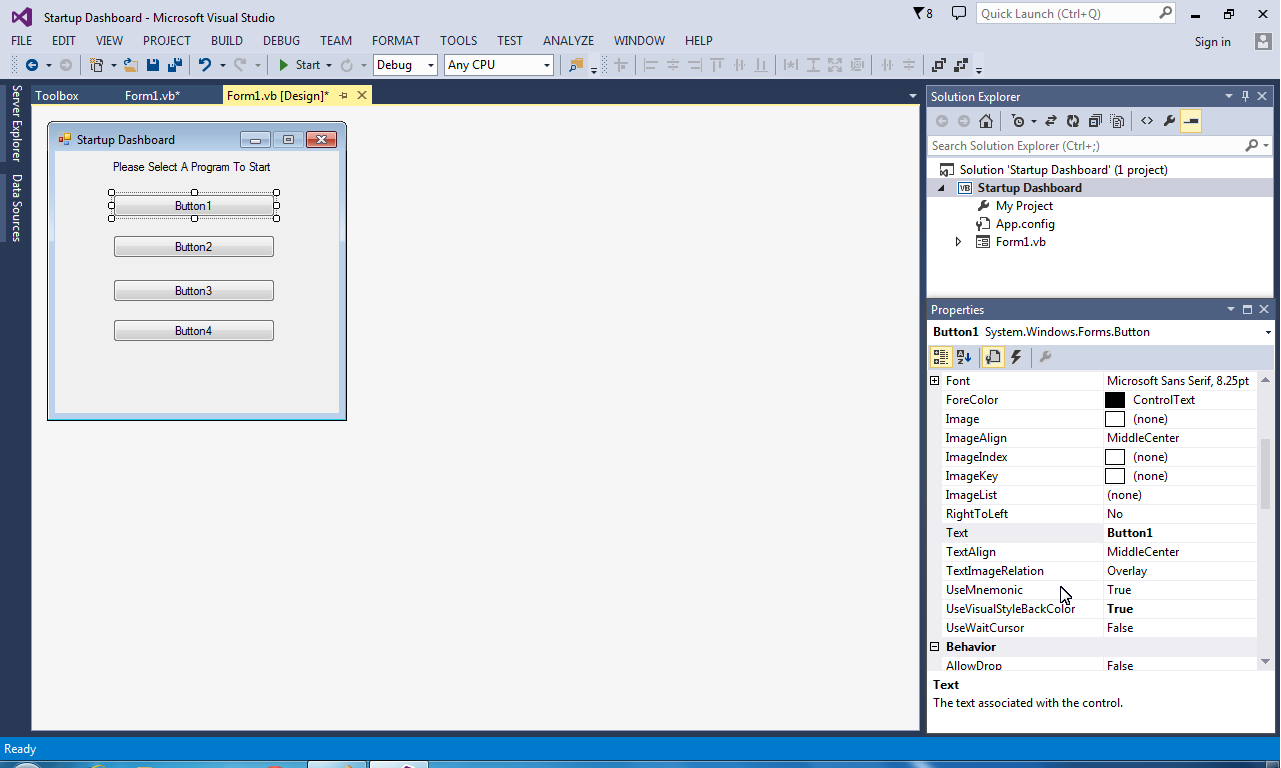Click the search magnifier in Quick Launch
Screen dimensions: 1281x768
[1165, 13]
